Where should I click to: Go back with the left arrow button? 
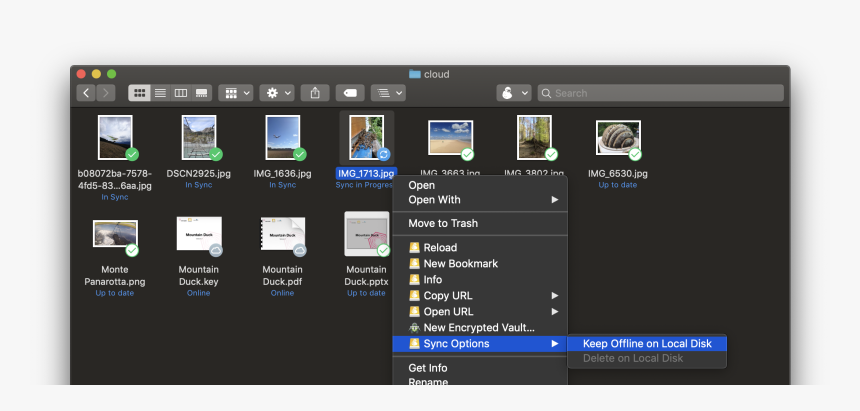[86, 93]
